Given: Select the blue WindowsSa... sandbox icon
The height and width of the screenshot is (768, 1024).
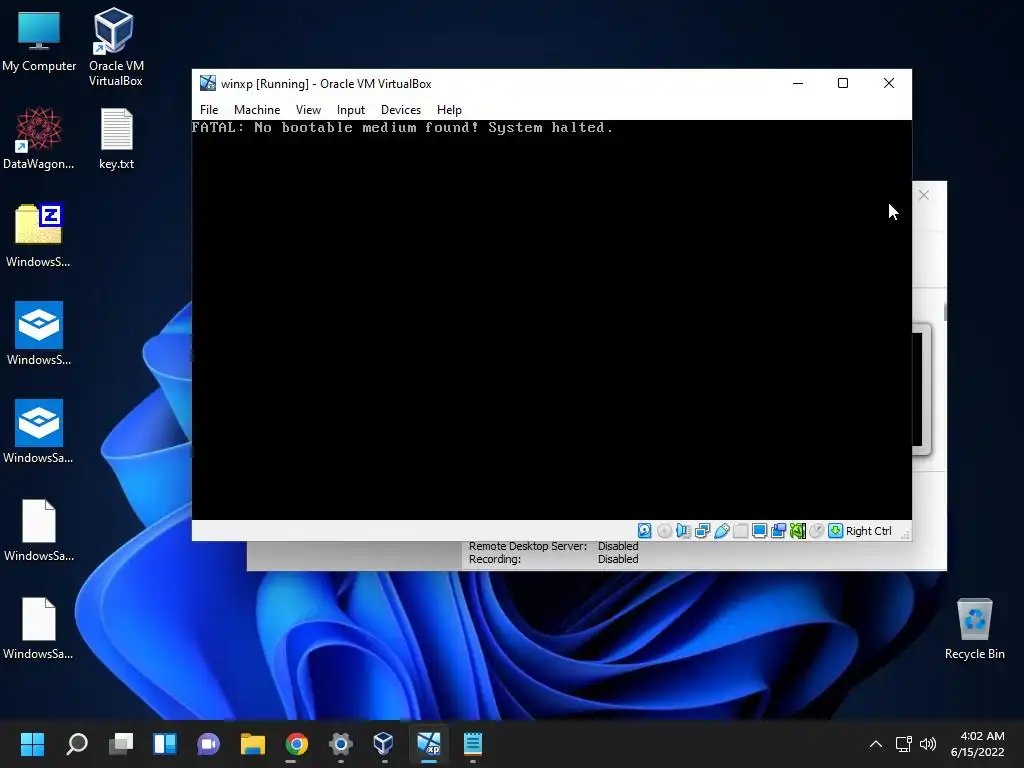Looking at the screenshot, I should point(39,432).
